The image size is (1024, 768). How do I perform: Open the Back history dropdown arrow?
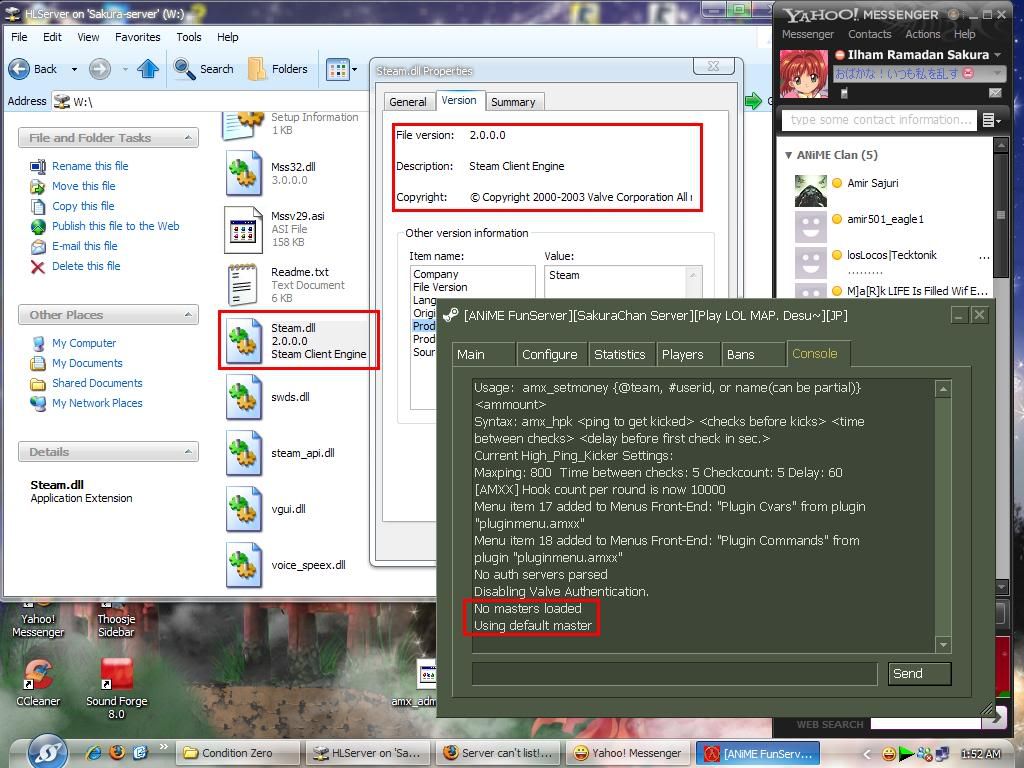(74, 69)
